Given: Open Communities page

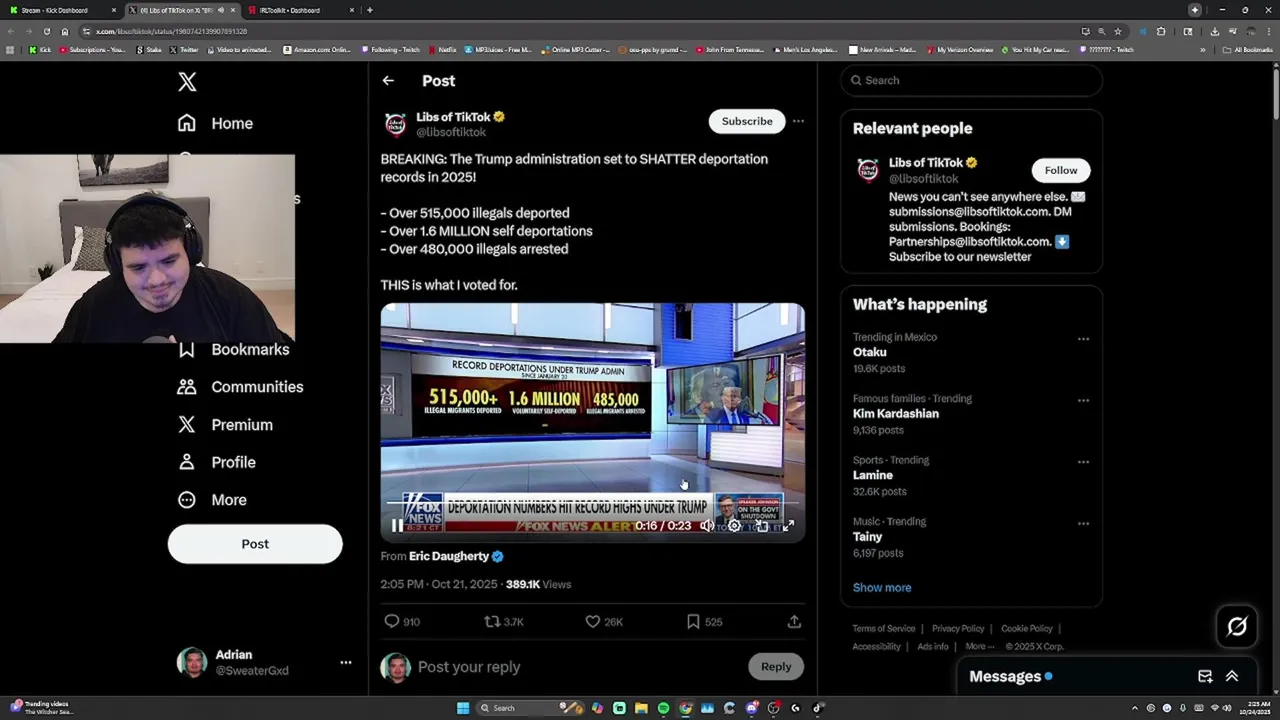Looking at the screenshot, I should (240, 387).
